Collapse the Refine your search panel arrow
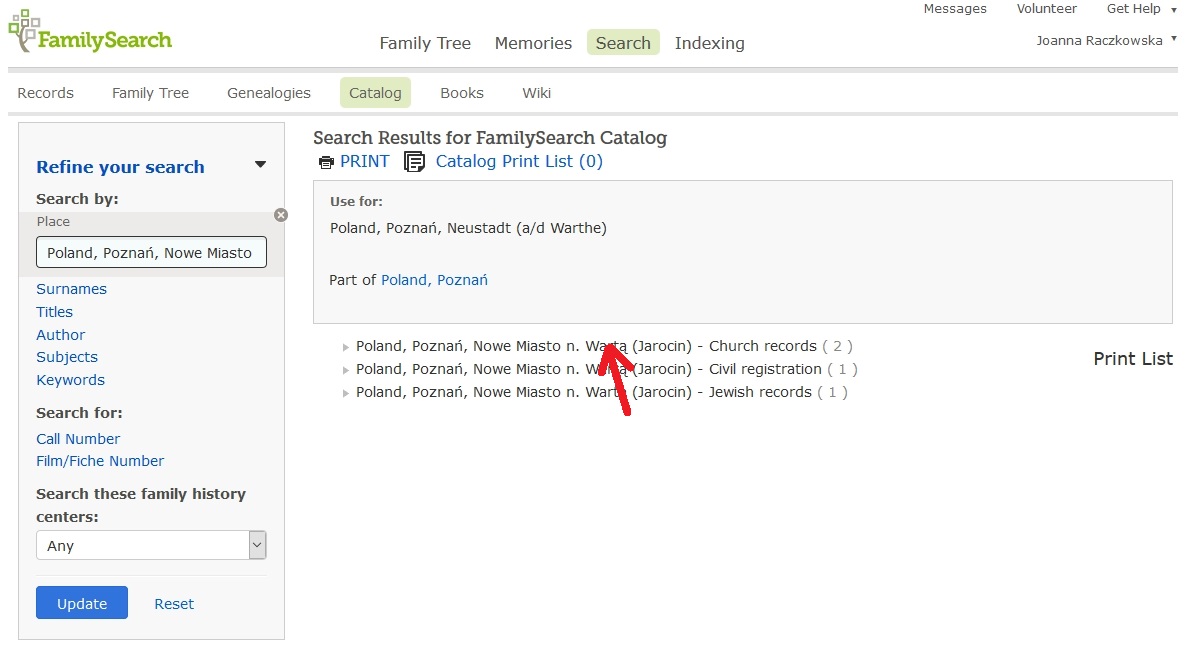Image resolution: width=1185 pixels, height=648 pixels. tap(260, 165)
